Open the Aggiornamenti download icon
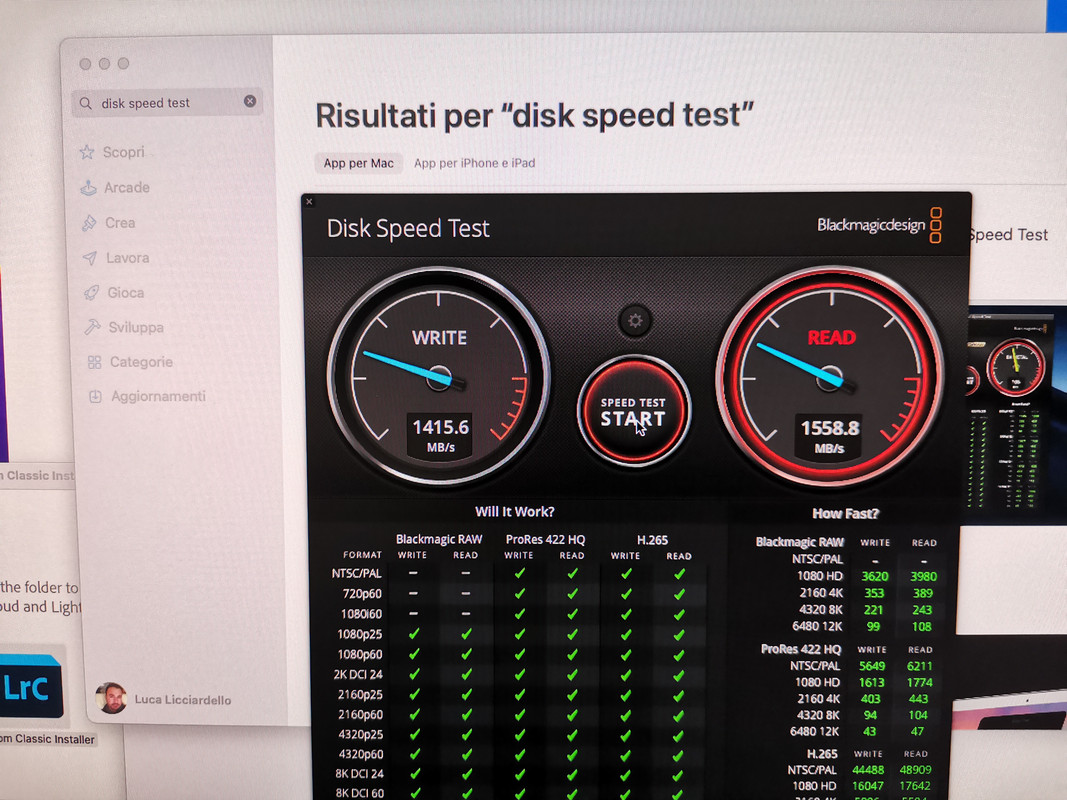The width and height of the screenshot is (1067, 800). (x=95, y=397)
